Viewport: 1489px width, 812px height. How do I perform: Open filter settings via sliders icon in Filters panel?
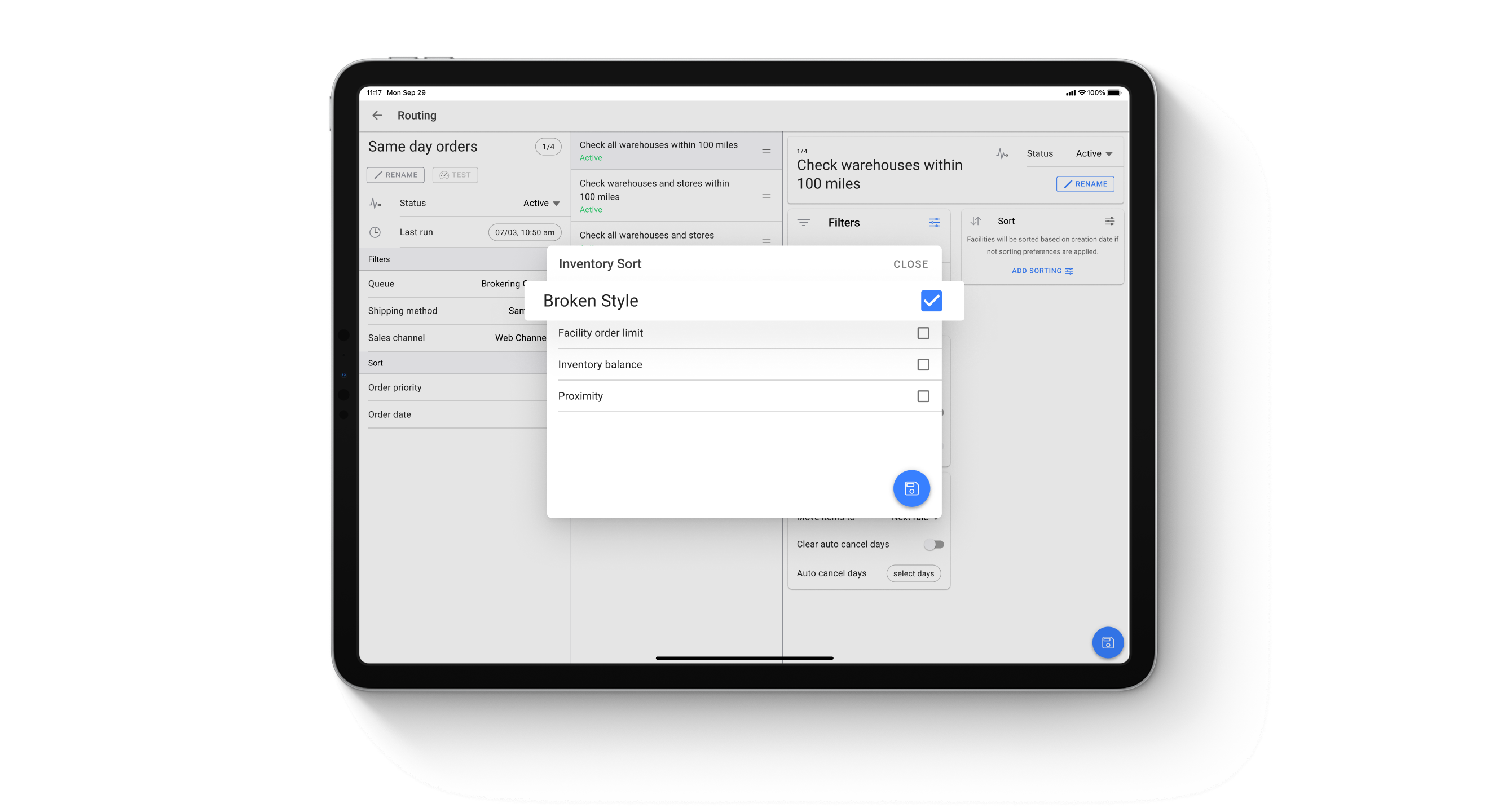(934, 223)
